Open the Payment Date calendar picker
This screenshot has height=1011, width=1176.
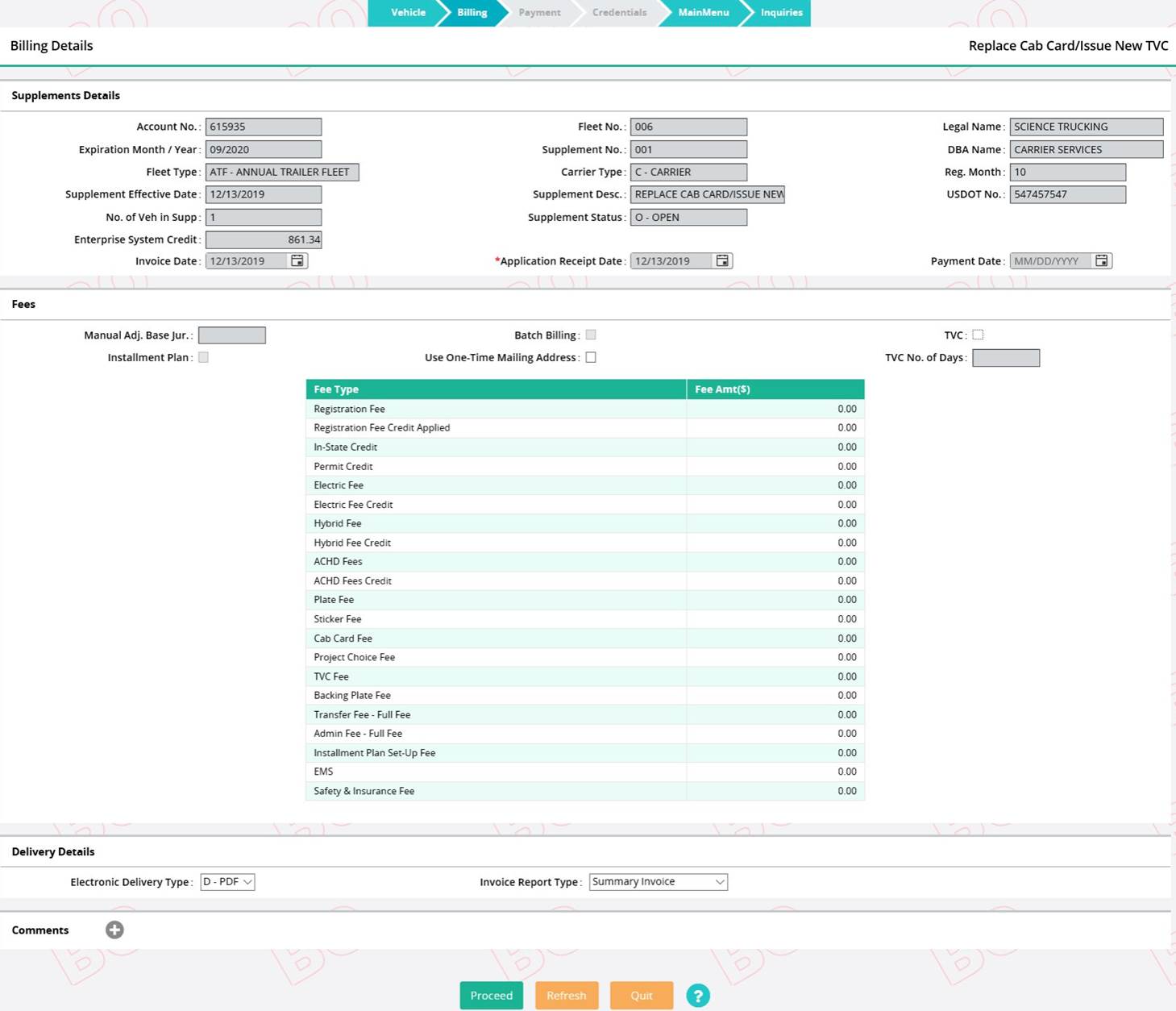click(1101, 260)
